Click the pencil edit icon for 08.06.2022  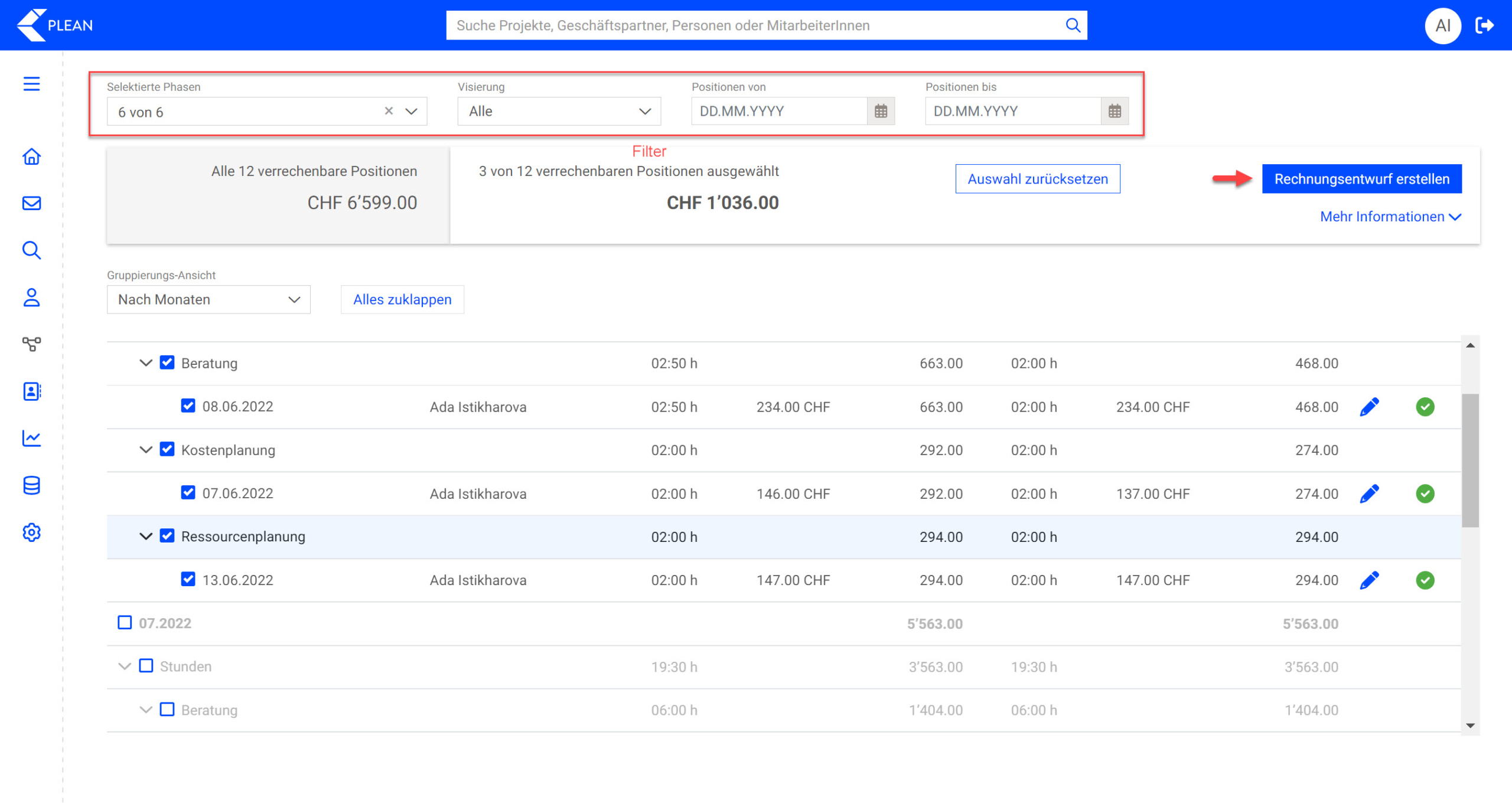[x=1369, y=407]
